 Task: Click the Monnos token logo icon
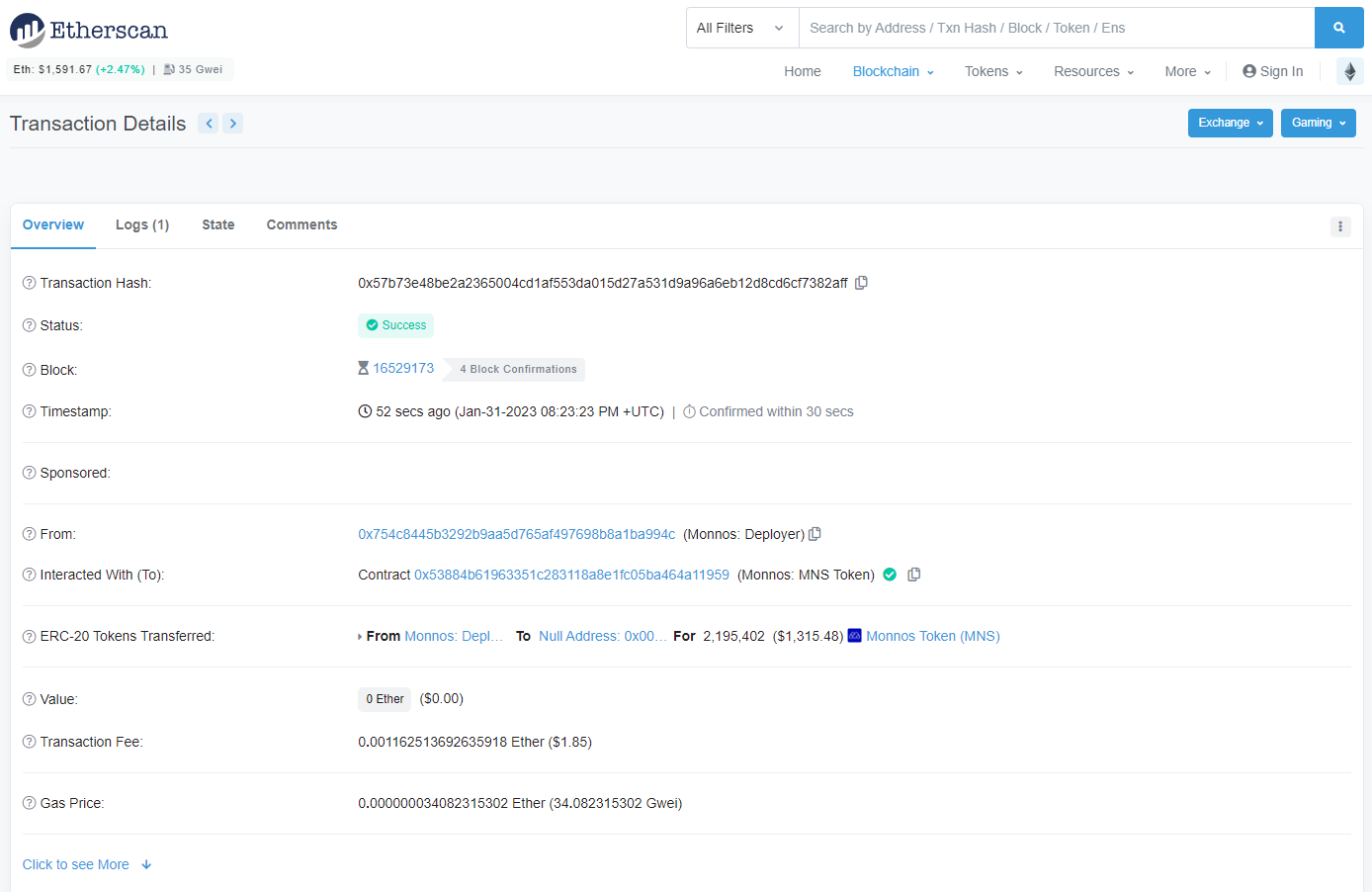pyautogui.click(x=855, y=636)
